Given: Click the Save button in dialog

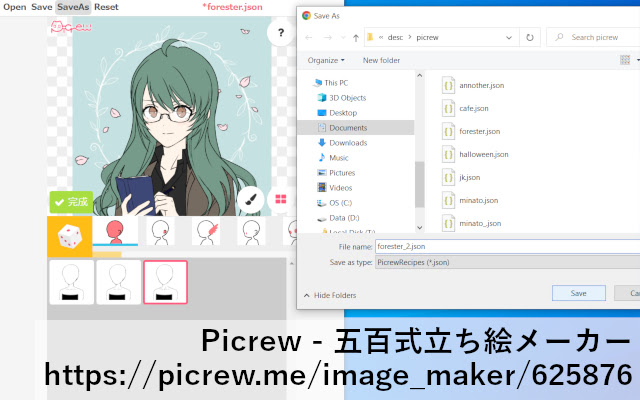Looking at the screenshot, I should pyautogui.click(x=578, y=293).
